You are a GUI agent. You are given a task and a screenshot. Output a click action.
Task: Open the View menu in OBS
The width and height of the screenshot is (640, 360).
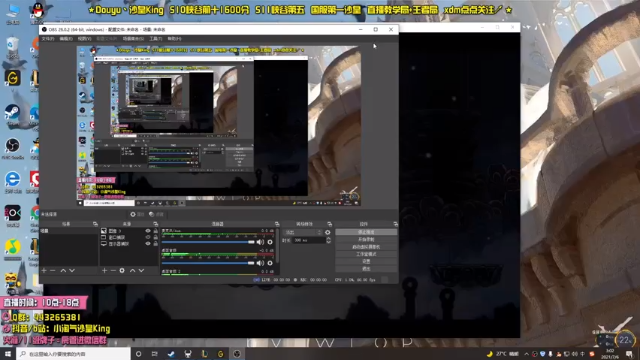(84, 39)
